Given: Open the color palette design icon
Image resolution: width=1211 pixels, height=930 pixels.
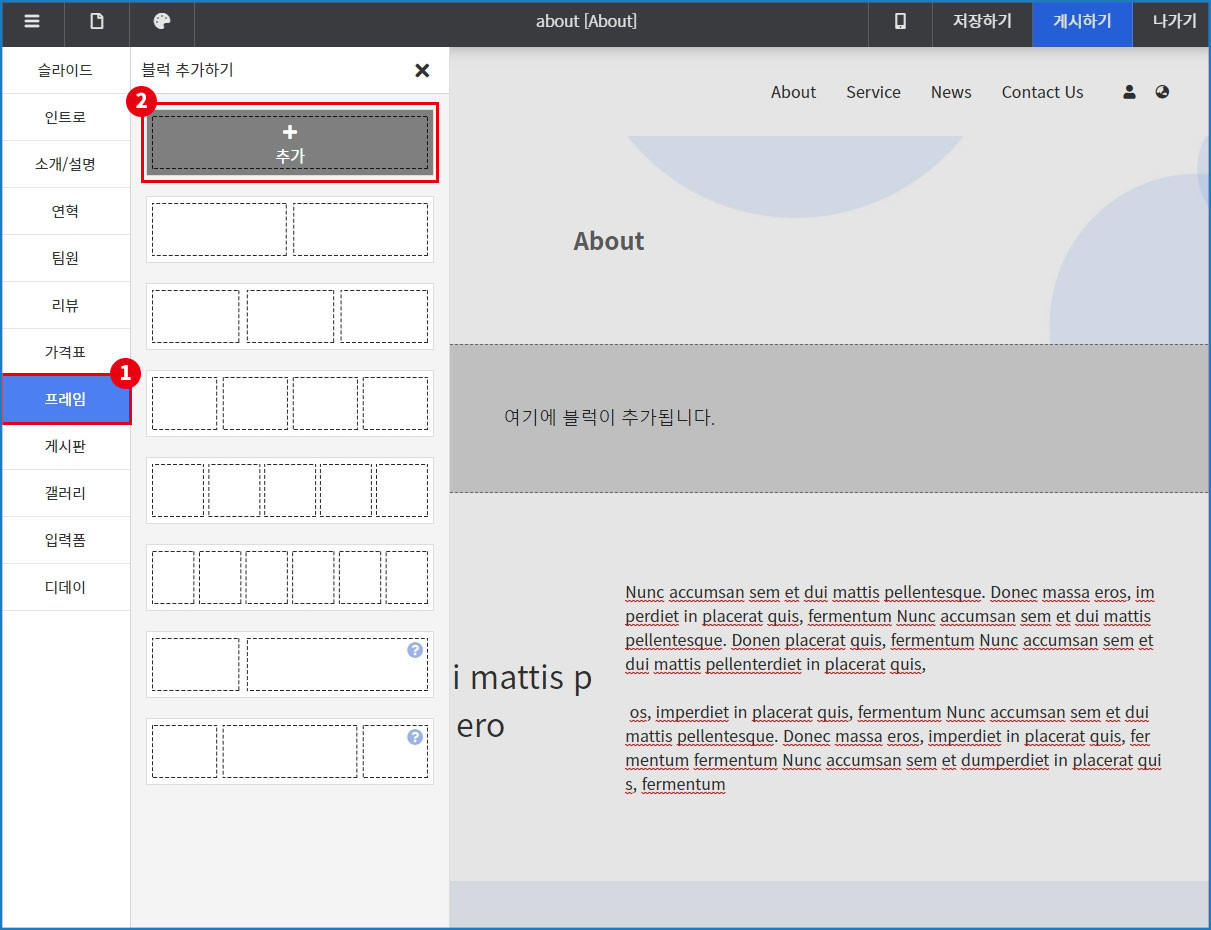Looking at the screenshot, I should click(x=162, y=22).
